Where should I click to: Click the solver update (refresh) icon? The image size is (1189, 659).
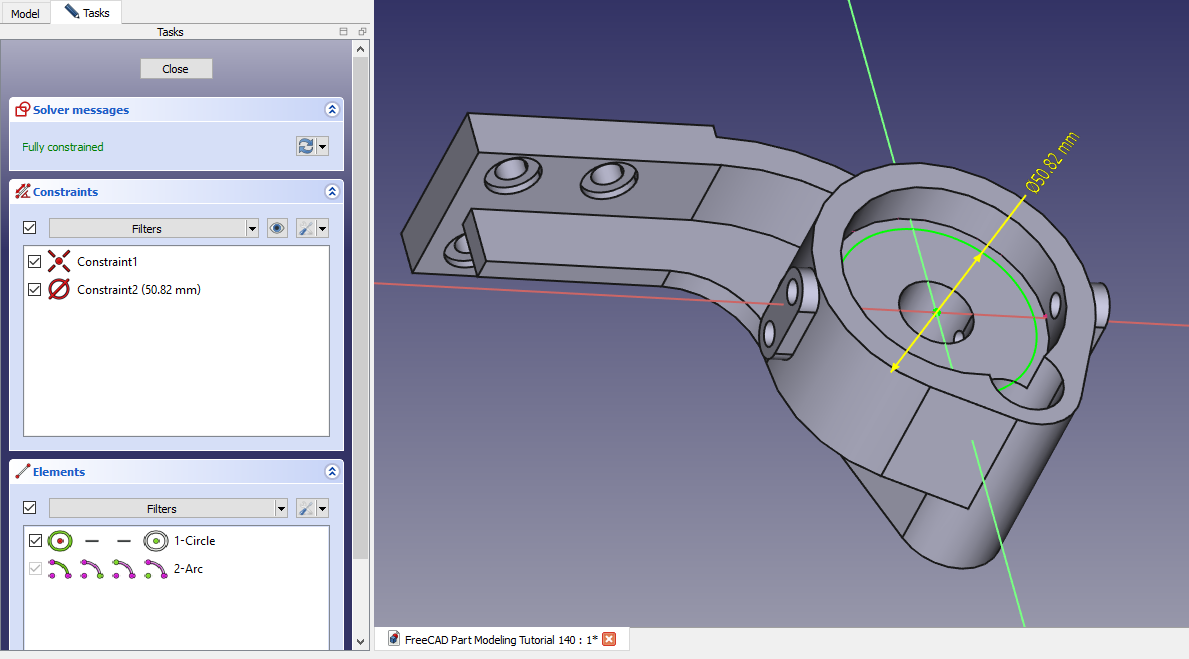(x=306, y=146)
